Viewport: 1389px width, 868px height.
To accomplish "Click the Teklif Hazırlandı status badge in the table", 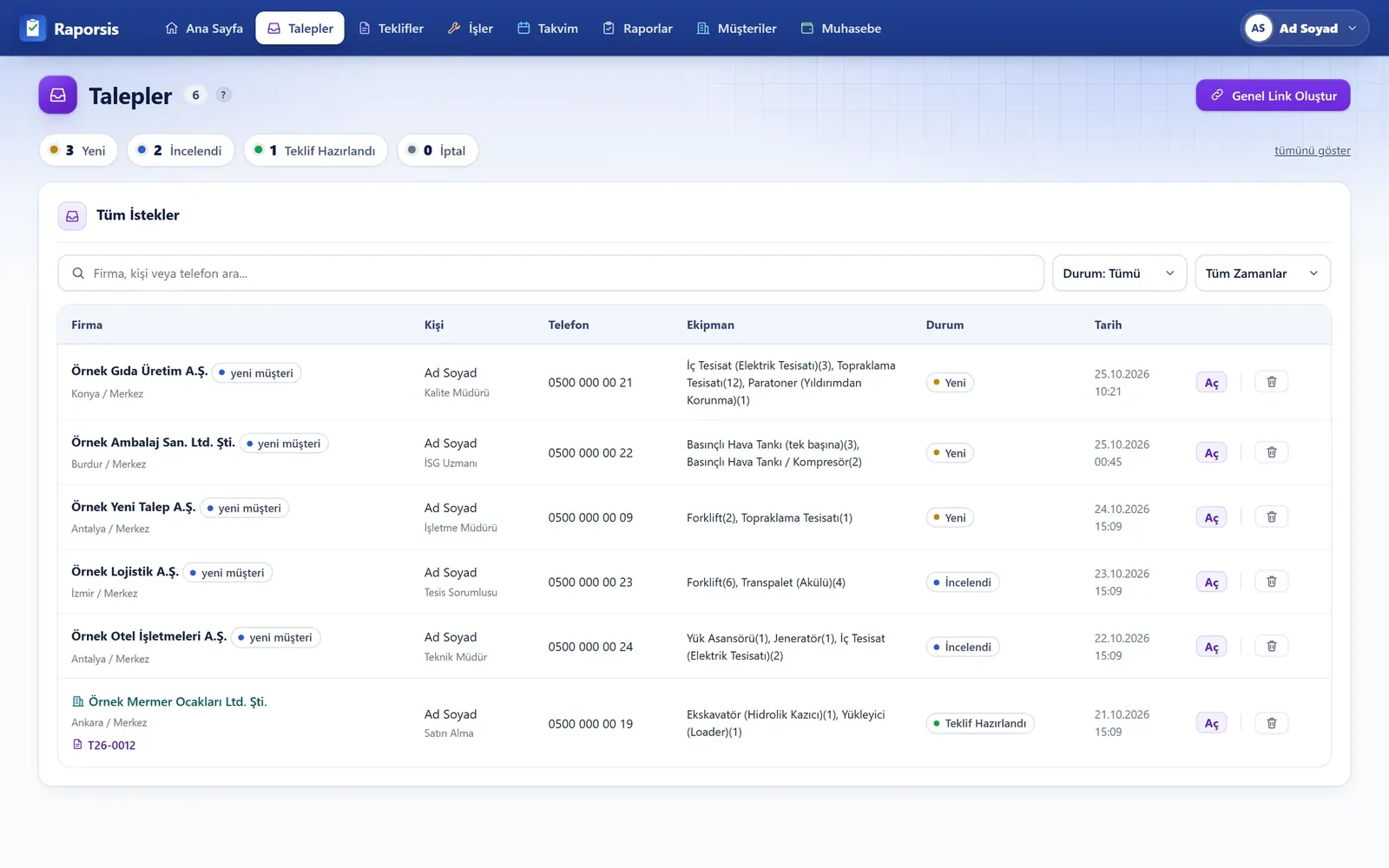I will point(980,723).
